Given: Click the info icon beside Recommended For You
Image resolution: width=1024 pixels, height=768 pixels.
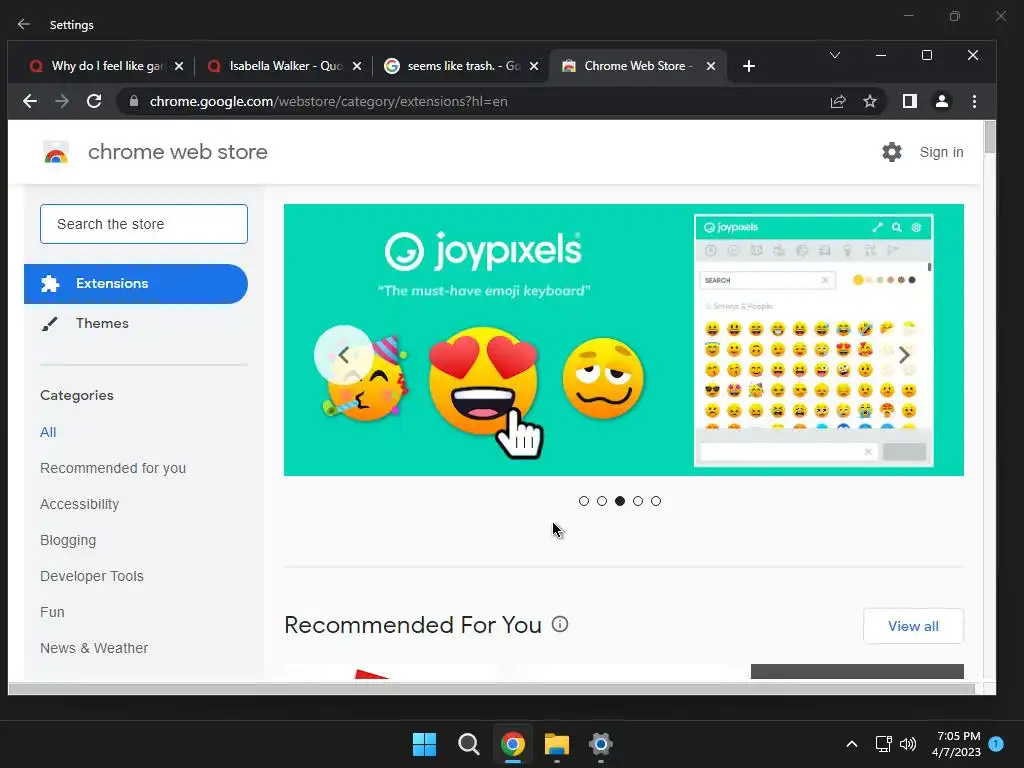Looking at the screenshot, I should (x=560, y=624).
